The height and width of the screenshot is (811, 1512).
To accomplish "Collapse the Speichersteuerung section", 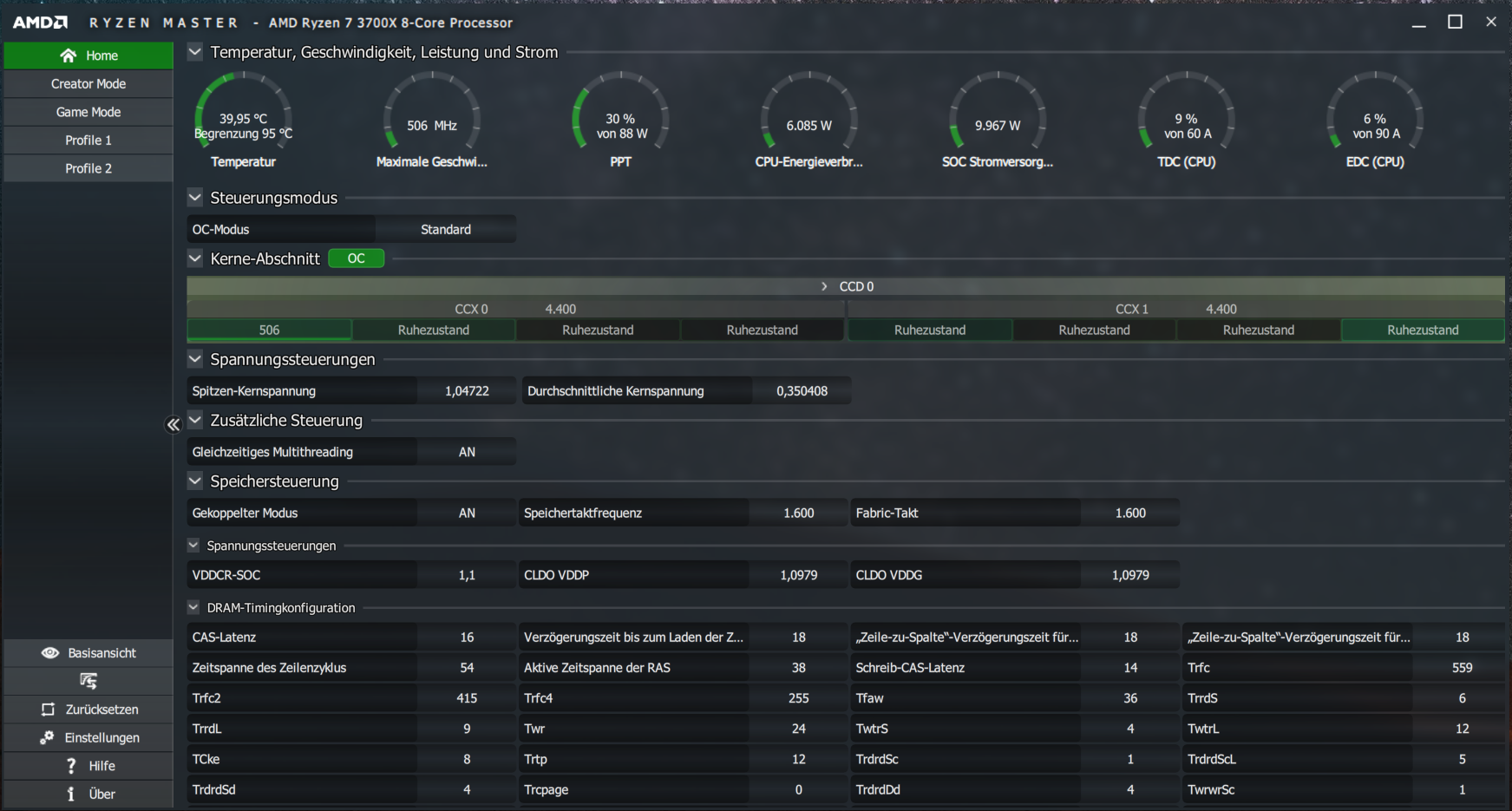I will [x=194, y=481].
